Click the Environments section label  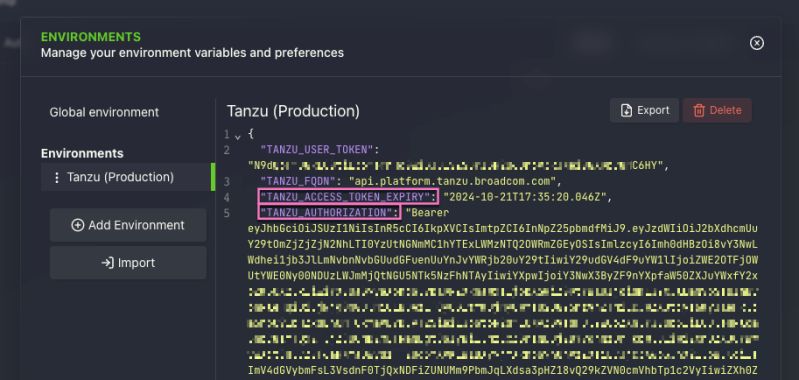pyautogui.click(x=82, y=153)
